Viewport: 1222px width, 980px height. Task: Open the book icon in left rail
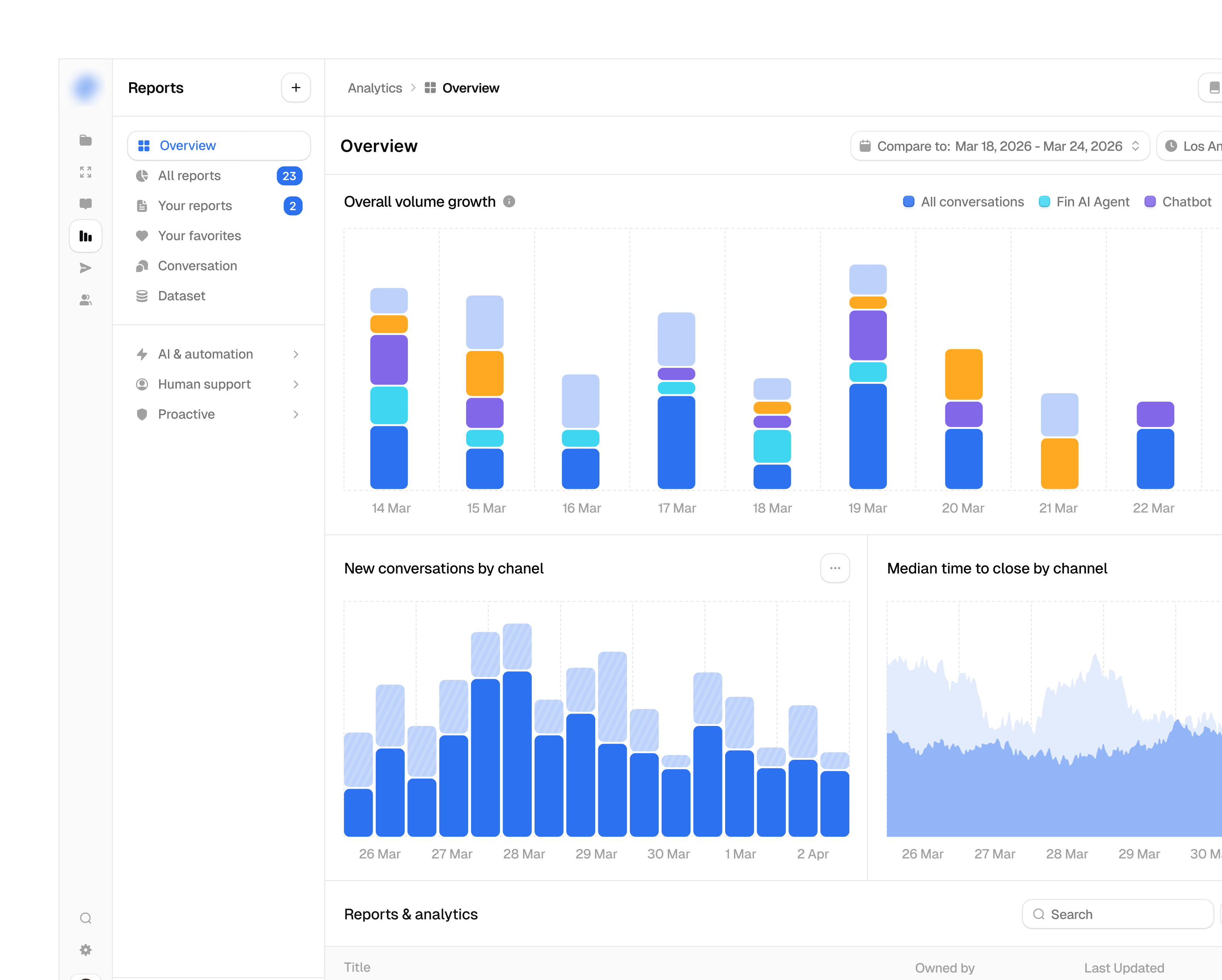pos(86,203)
